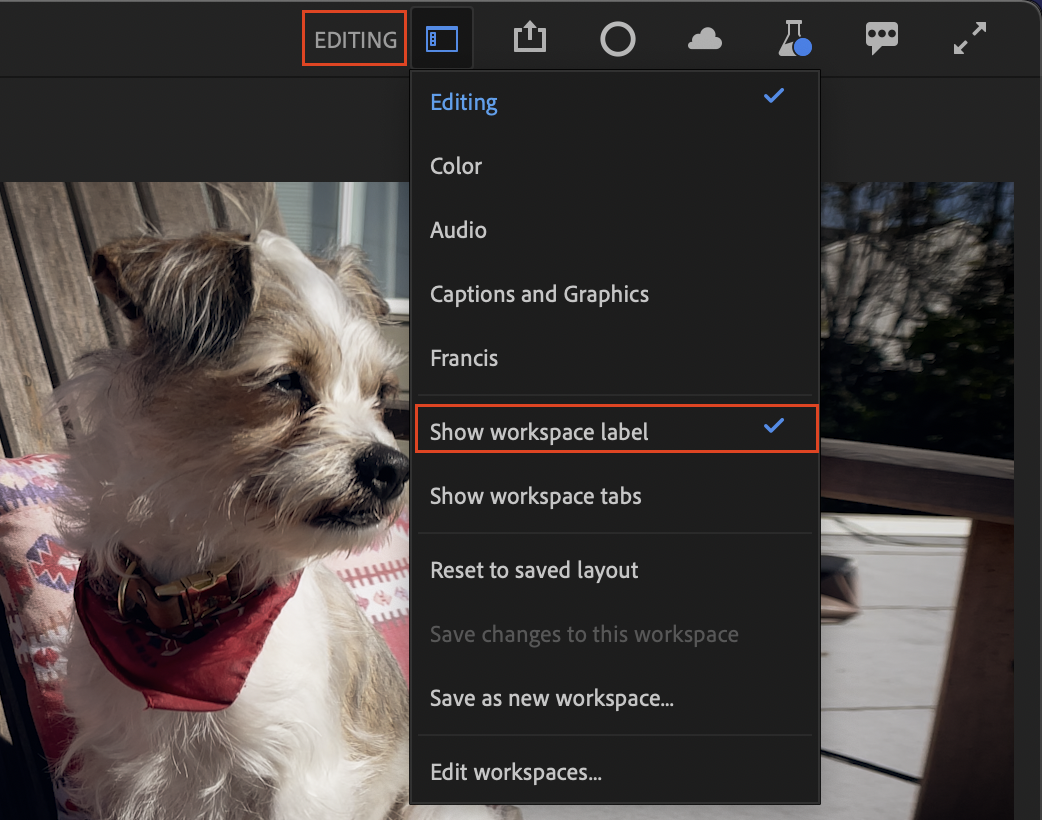Viewport: 1042px width, 820px height.
Task: Switch to the Francis custom workspace
Action: (x=464, y=358)
